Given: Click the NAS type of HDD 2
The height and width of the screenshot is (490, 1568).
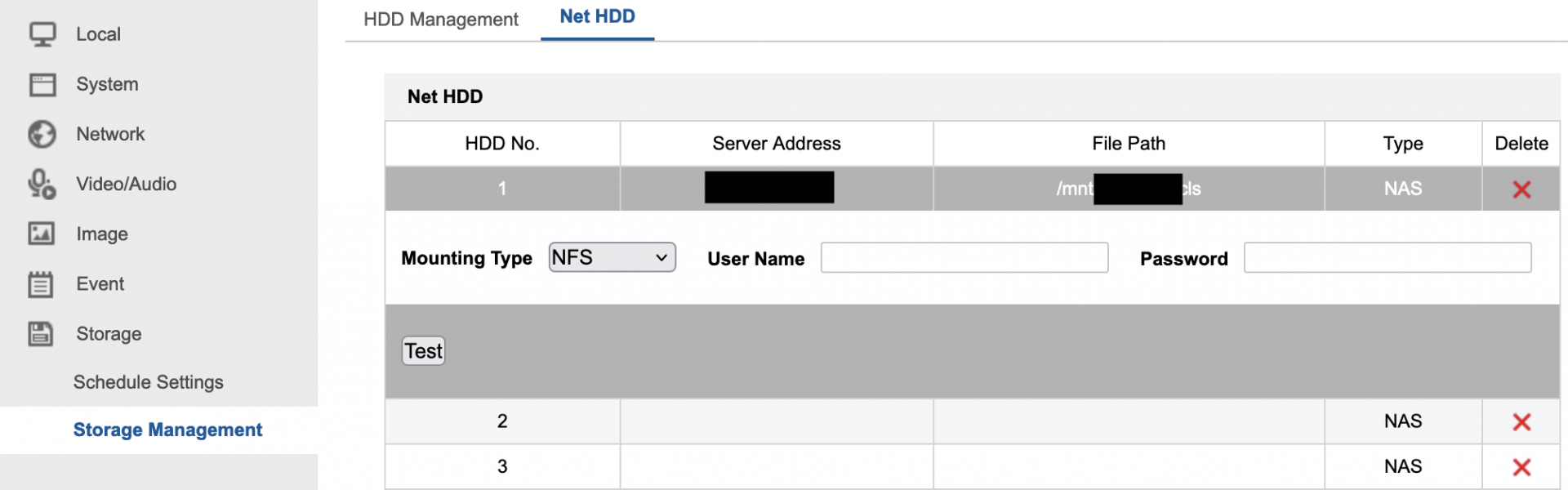Looking at the screenshot, I should (x=1403, y=421).
